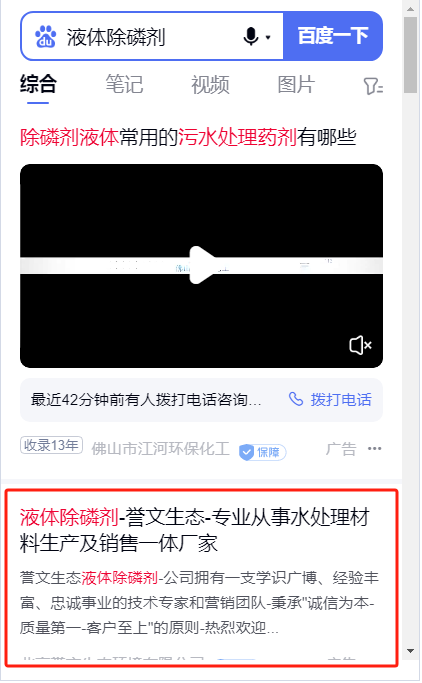Switch to the 视频 tab
The width and height of the screenshot is (422, 683).
[210, 84]
